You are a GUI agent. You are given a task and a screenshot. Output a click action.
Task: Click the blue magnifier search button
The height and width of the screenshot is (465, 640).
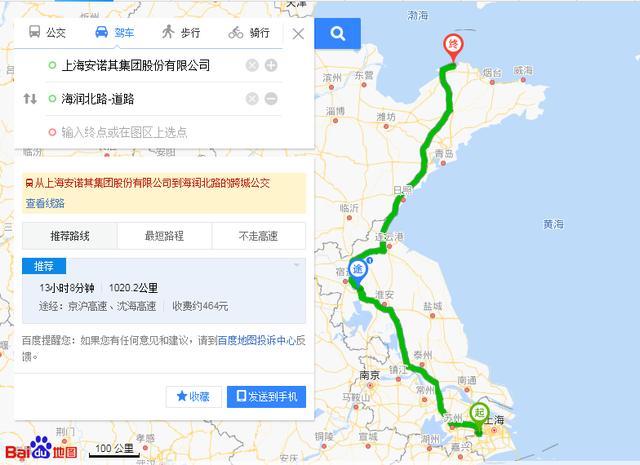click(338, 33)
